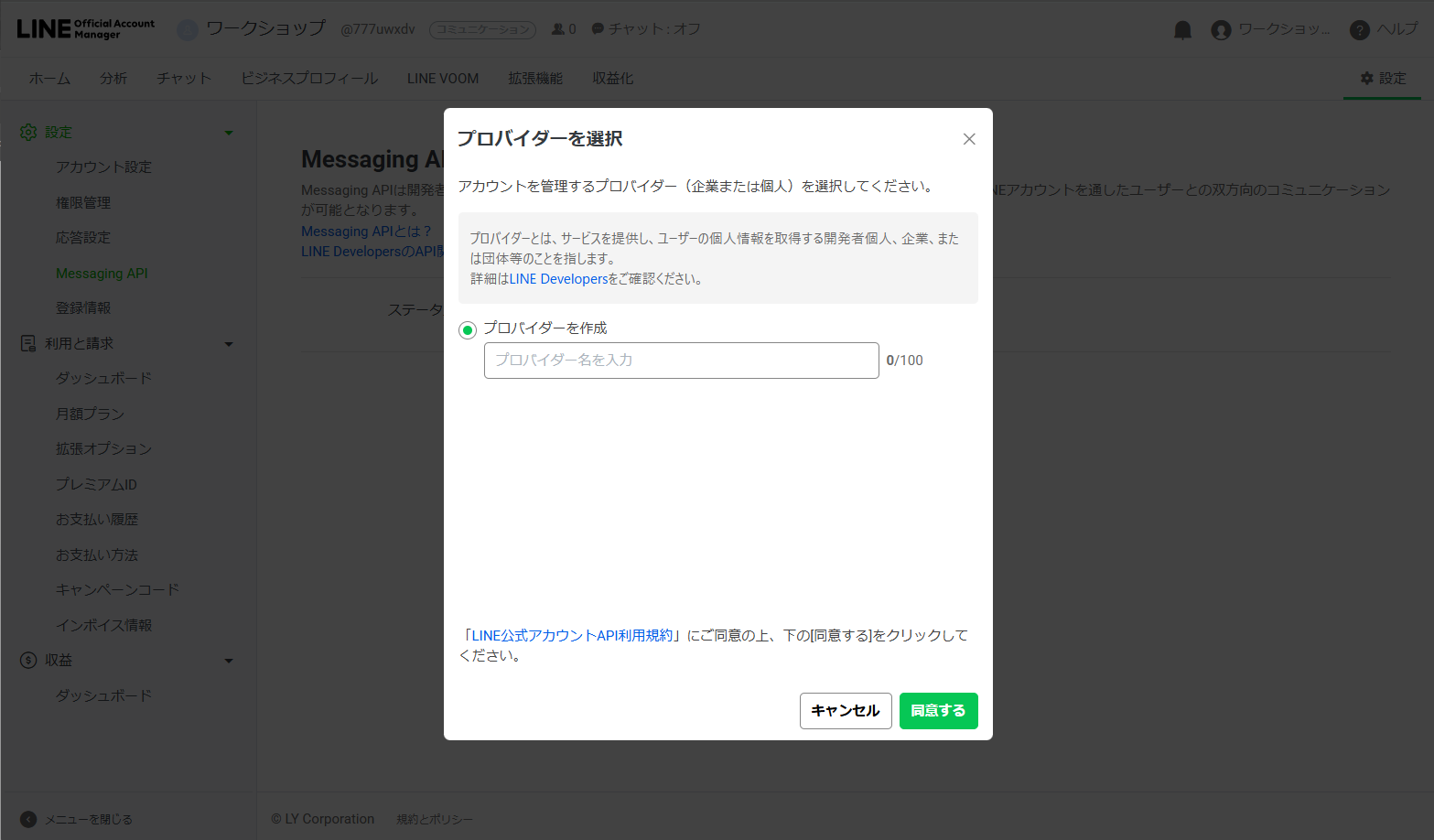The image size is (1434, 840).
Task: Open the 規約とポリシー footer link
Action: pos(434,818)
